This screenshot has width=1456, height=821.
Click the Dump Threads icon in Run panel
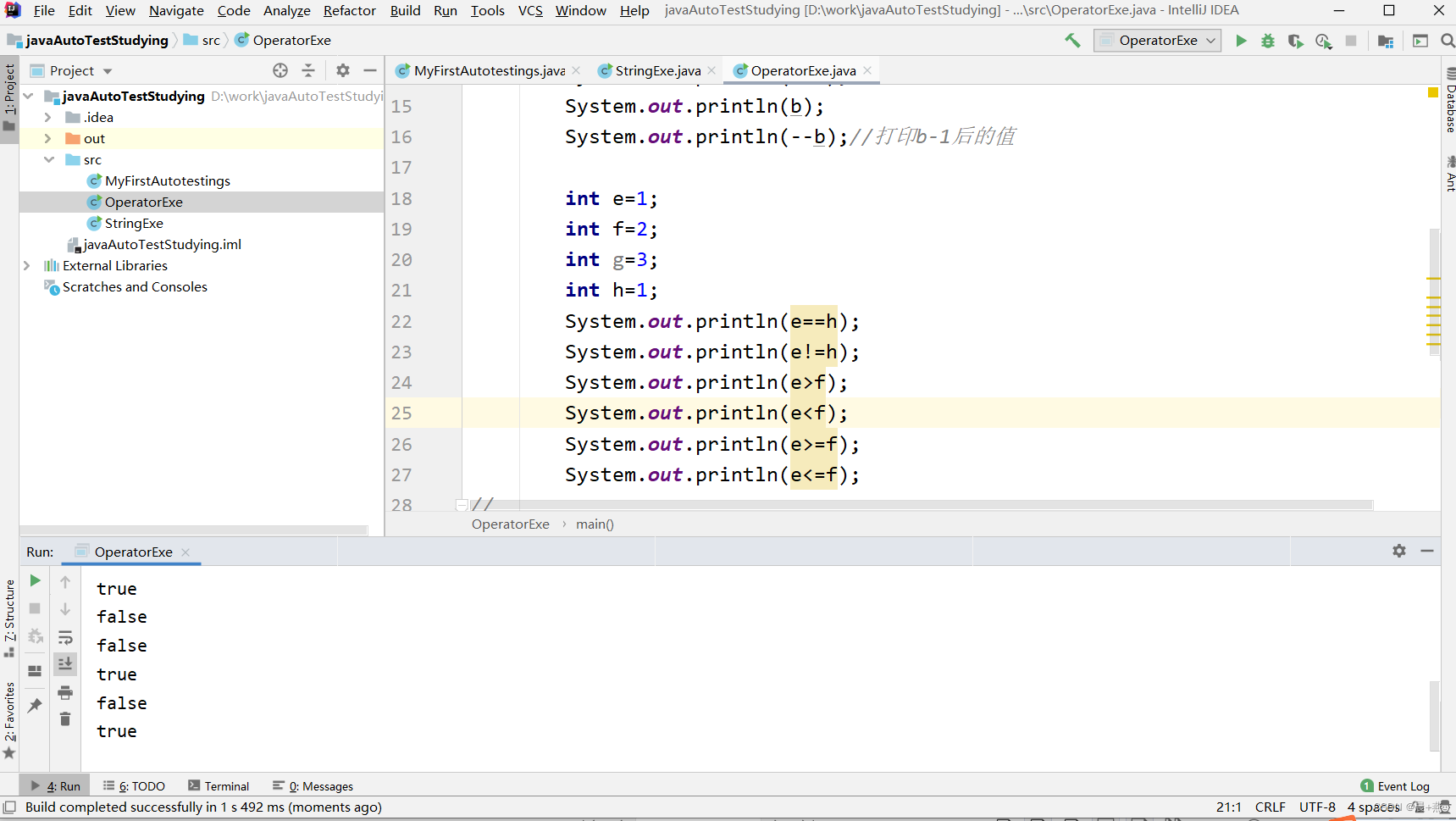coord(35,636)
